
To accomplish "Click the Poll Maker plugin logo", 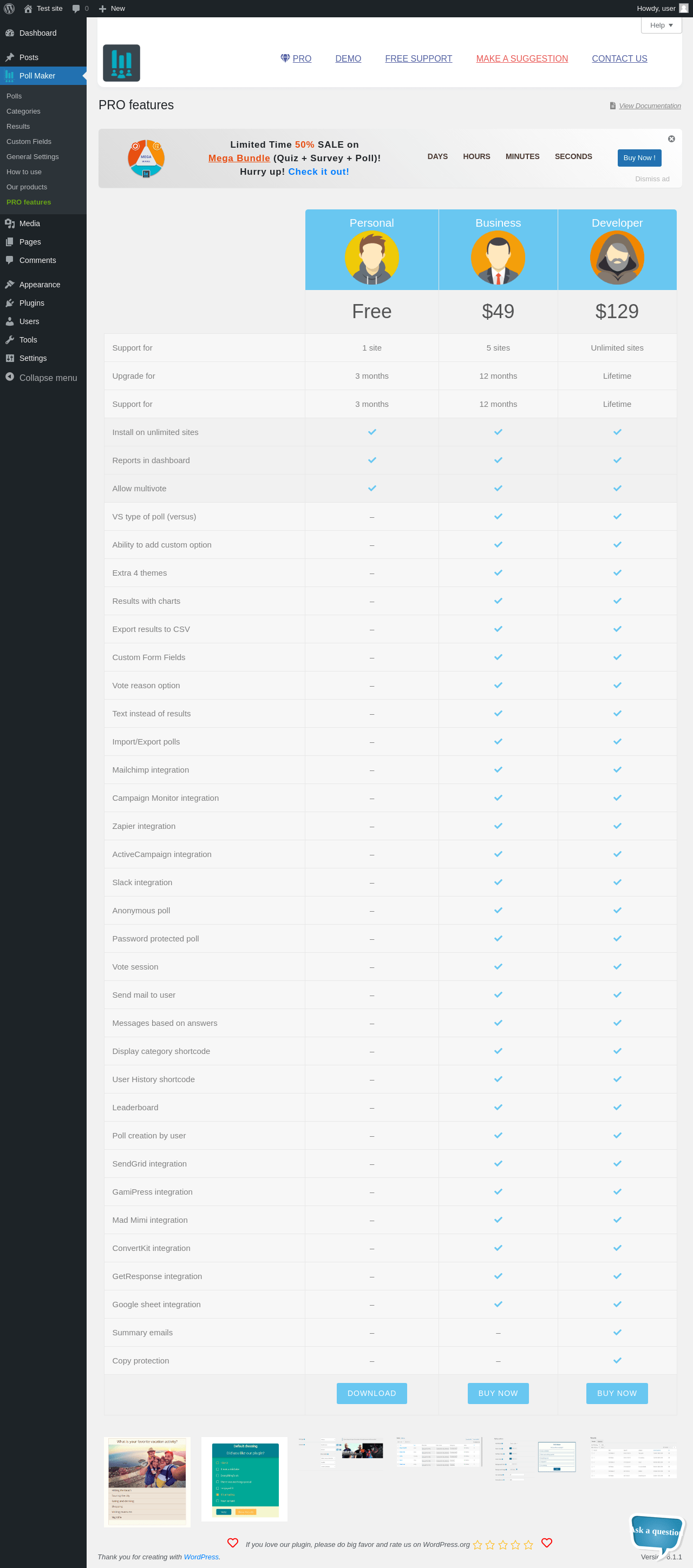I will click(121, 63).
